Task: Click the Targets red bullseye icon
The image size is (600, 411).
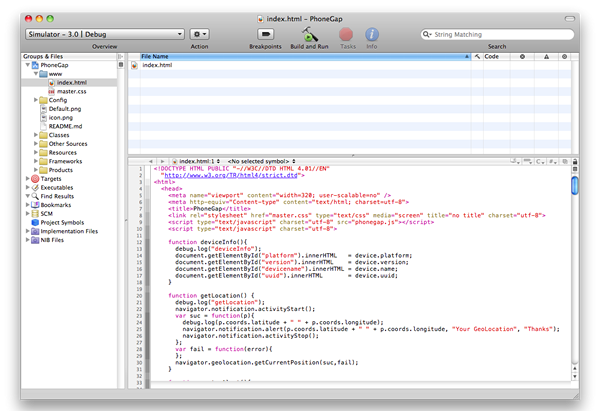Action: pos(35,179)
